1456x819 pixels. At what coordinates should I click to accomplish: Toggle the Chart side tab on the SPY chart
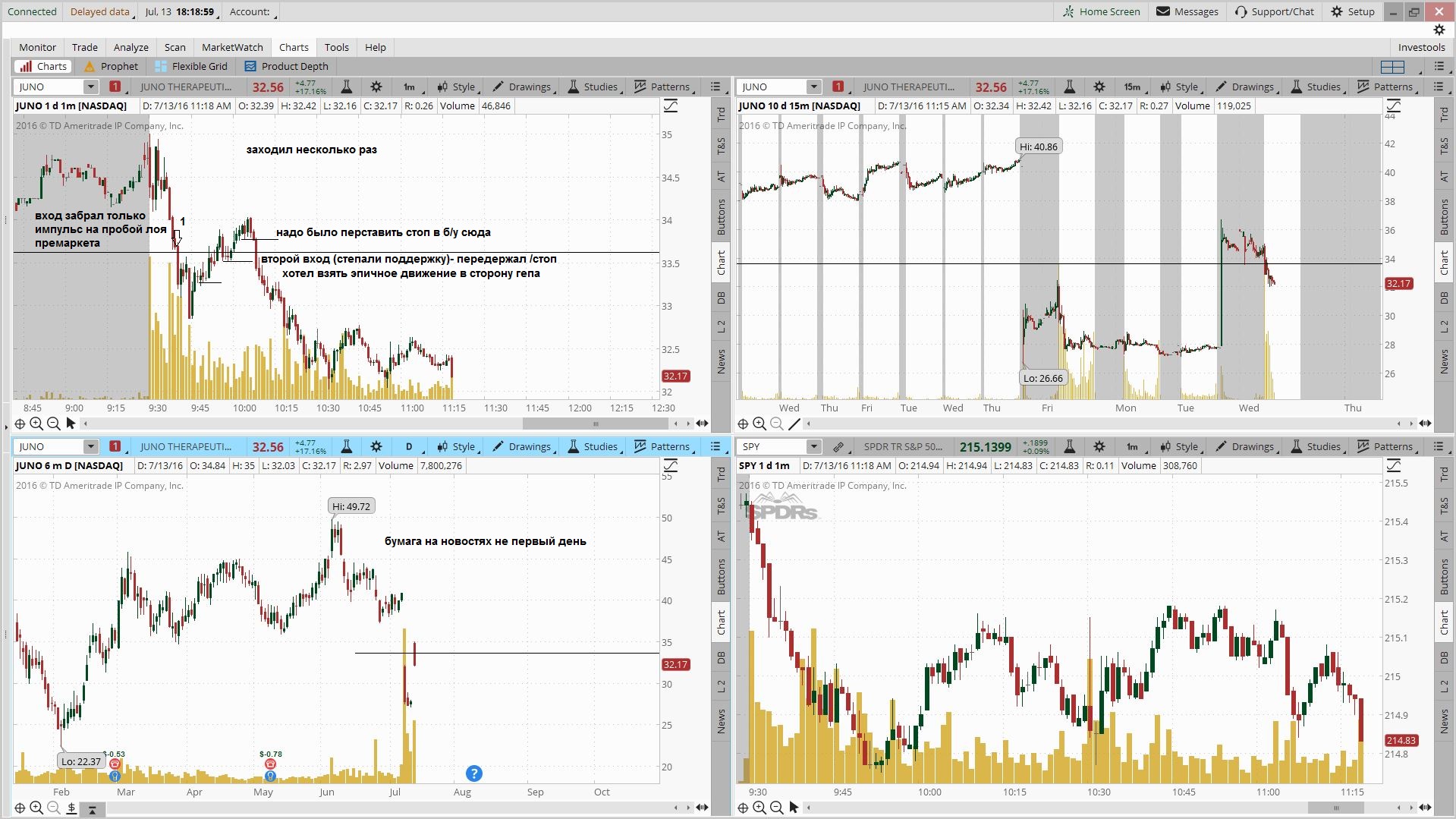pyautogui.click(x=1444, y=623)
